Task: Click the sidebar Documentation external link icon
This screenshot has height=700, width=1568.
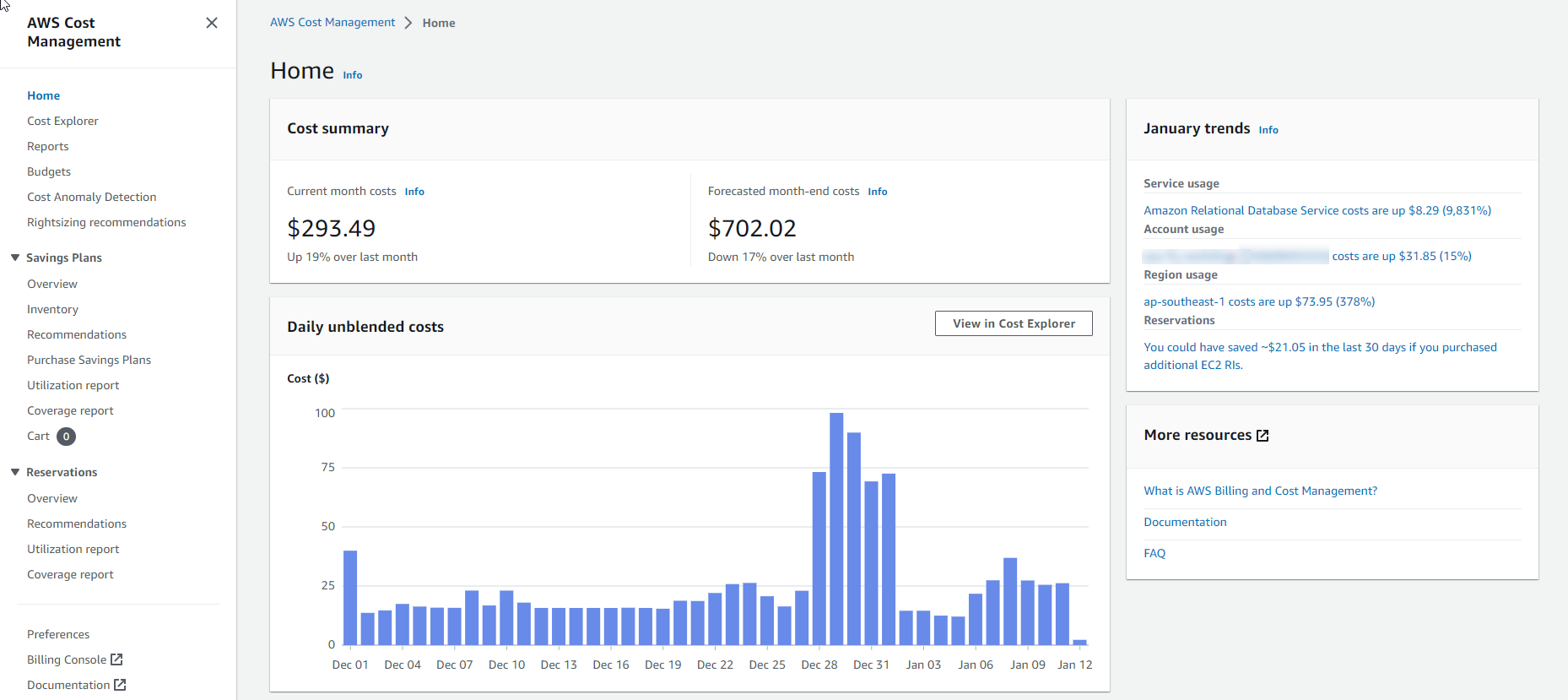Action: click(x=120, y=685)
